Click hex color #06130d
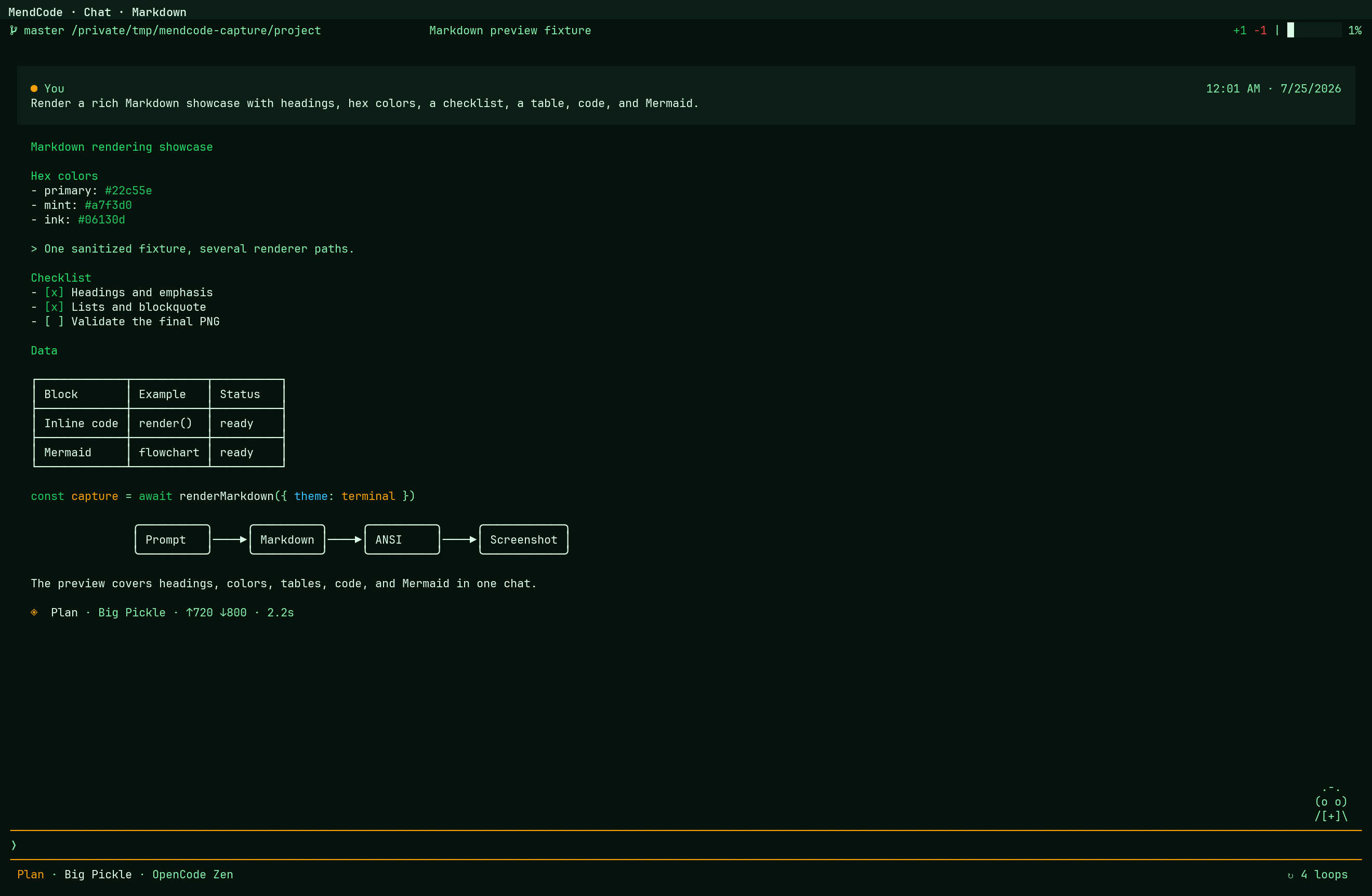Viewport: 1372px width, 896px height. point(101,220)
